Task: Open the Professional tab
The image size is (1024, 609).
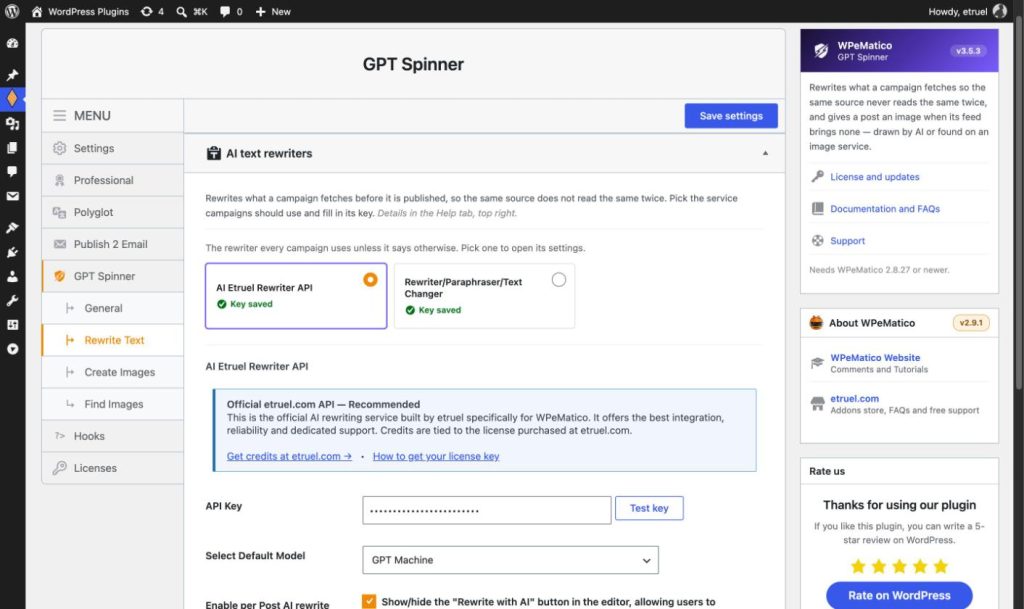Action: pos(112,180)
